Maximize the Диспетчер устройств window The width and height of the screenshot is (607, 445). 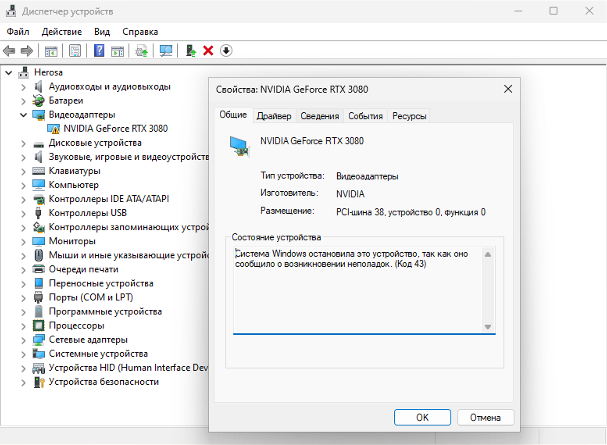554,11
